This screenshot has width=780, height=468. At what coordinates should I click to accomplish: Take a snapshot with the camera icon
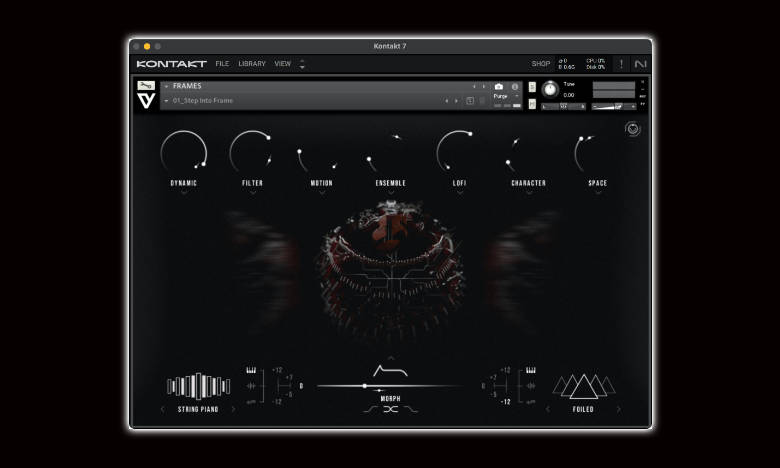point(499,87)
